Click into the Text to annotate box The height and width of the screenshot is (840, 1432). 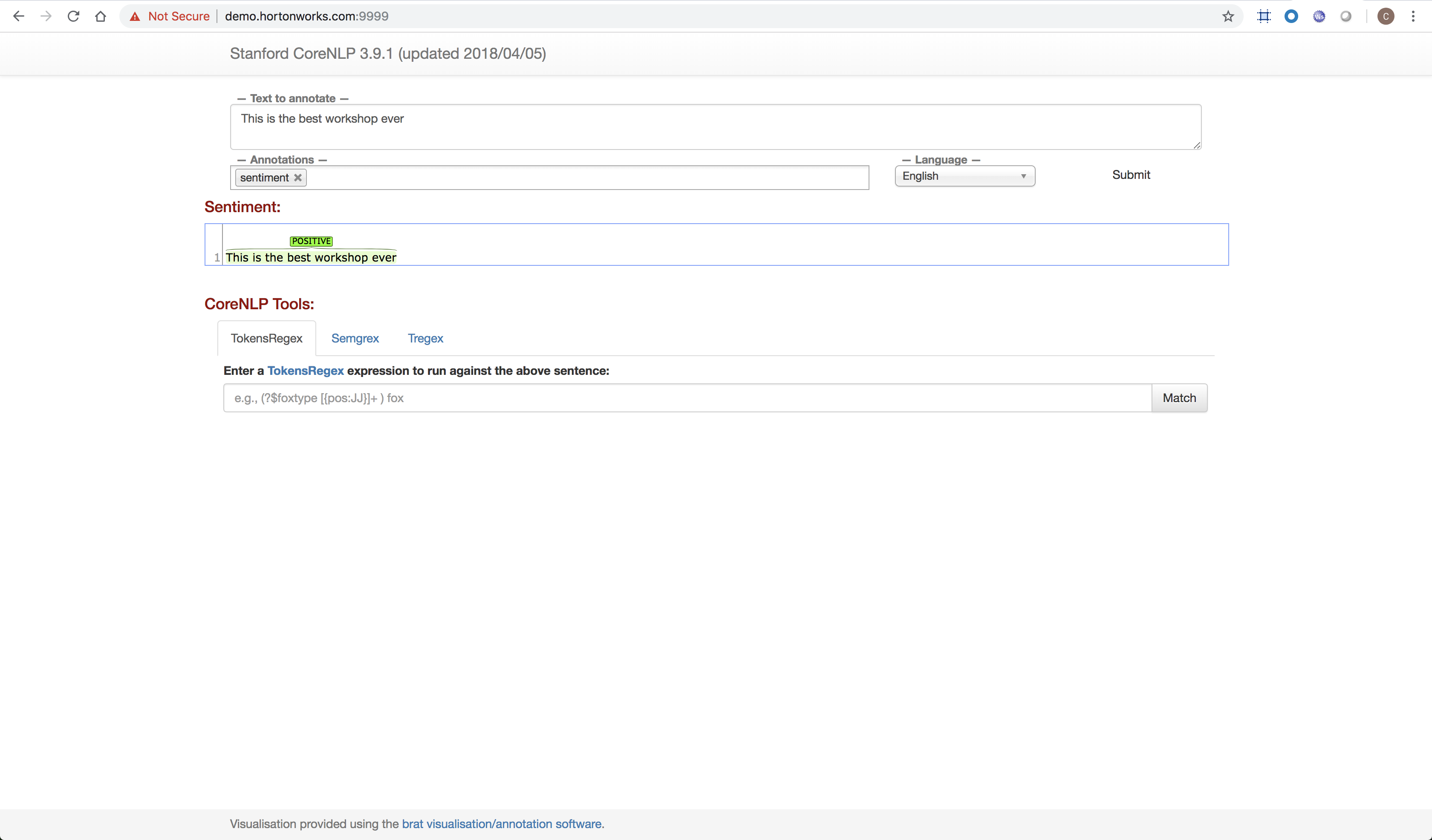[716, 127]
